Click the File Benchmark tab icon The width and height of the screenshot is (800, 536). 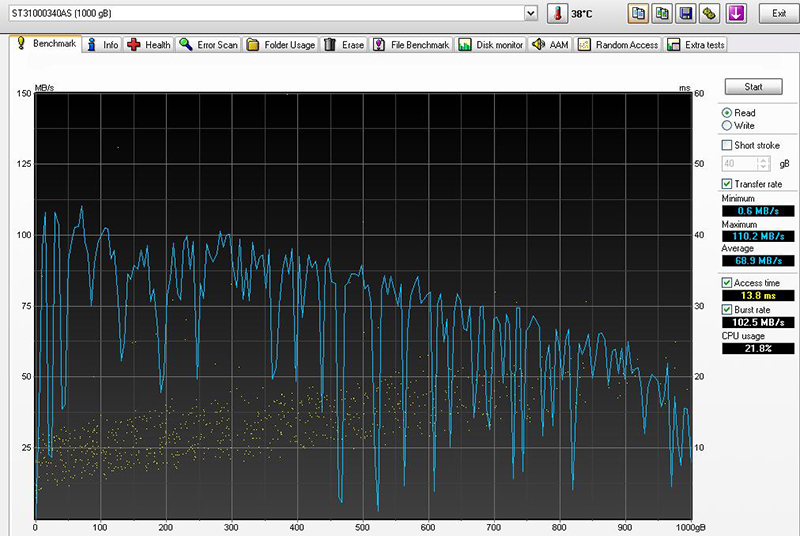[379, 45]
